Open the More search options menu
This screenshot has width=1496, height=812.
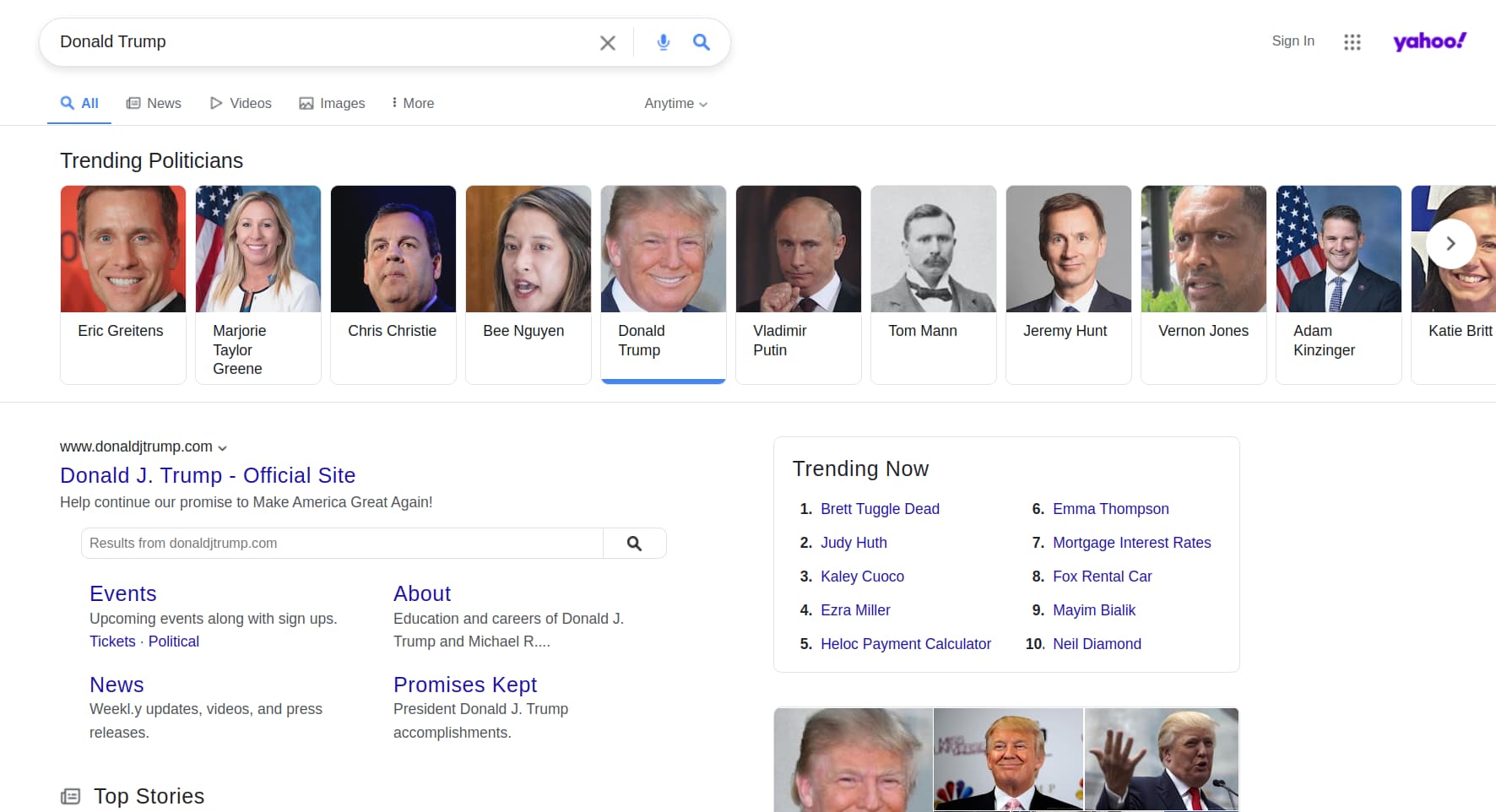click(413, 103)
